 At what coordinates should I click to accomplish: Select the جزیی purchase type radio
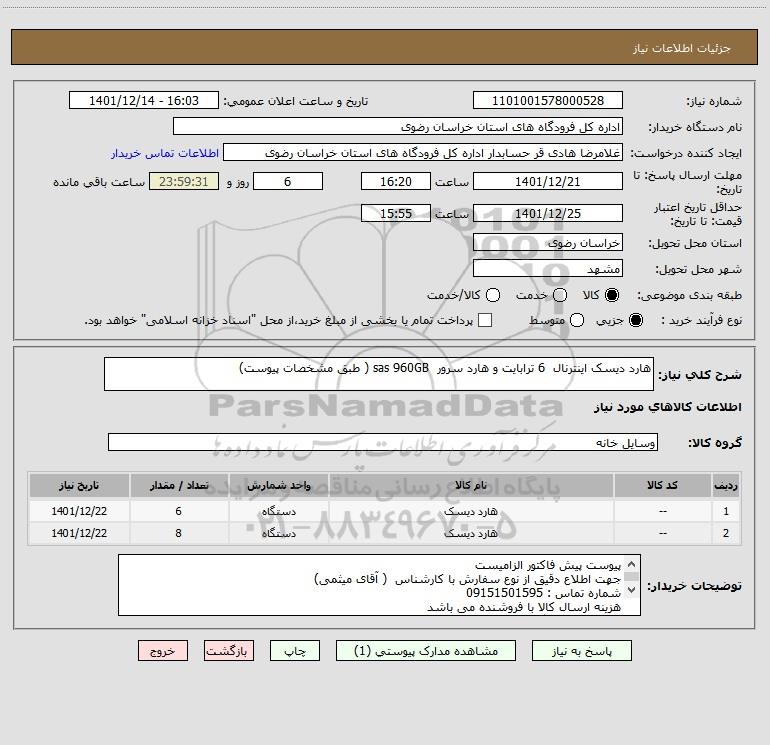pos(636,320)
